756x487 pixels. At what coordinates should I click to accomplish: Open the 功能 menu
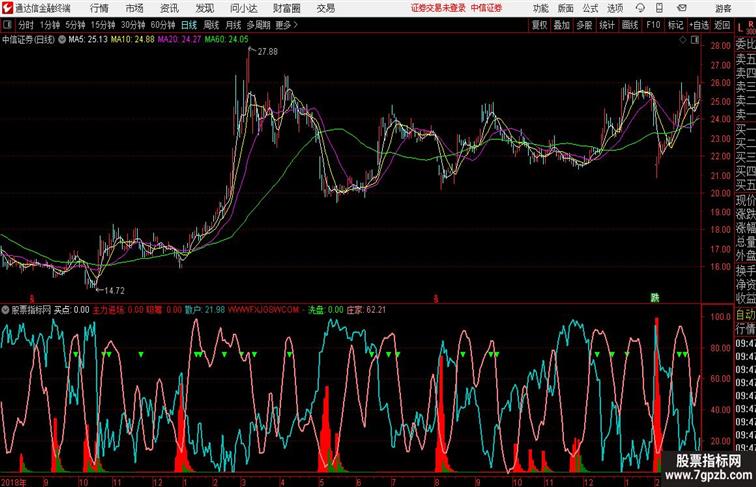[x=540, y=8]
